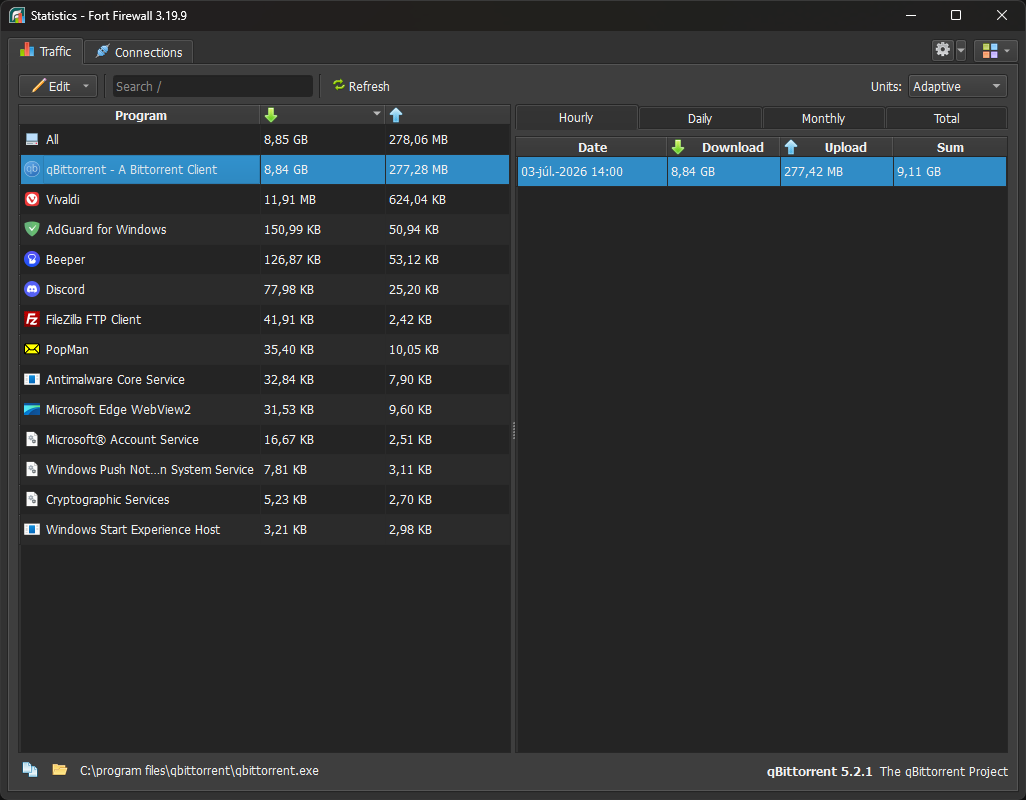Click the Microsoft Edge WebView2 icon
The width and height of the screenshot is (1026, 800).
[31, 409]
